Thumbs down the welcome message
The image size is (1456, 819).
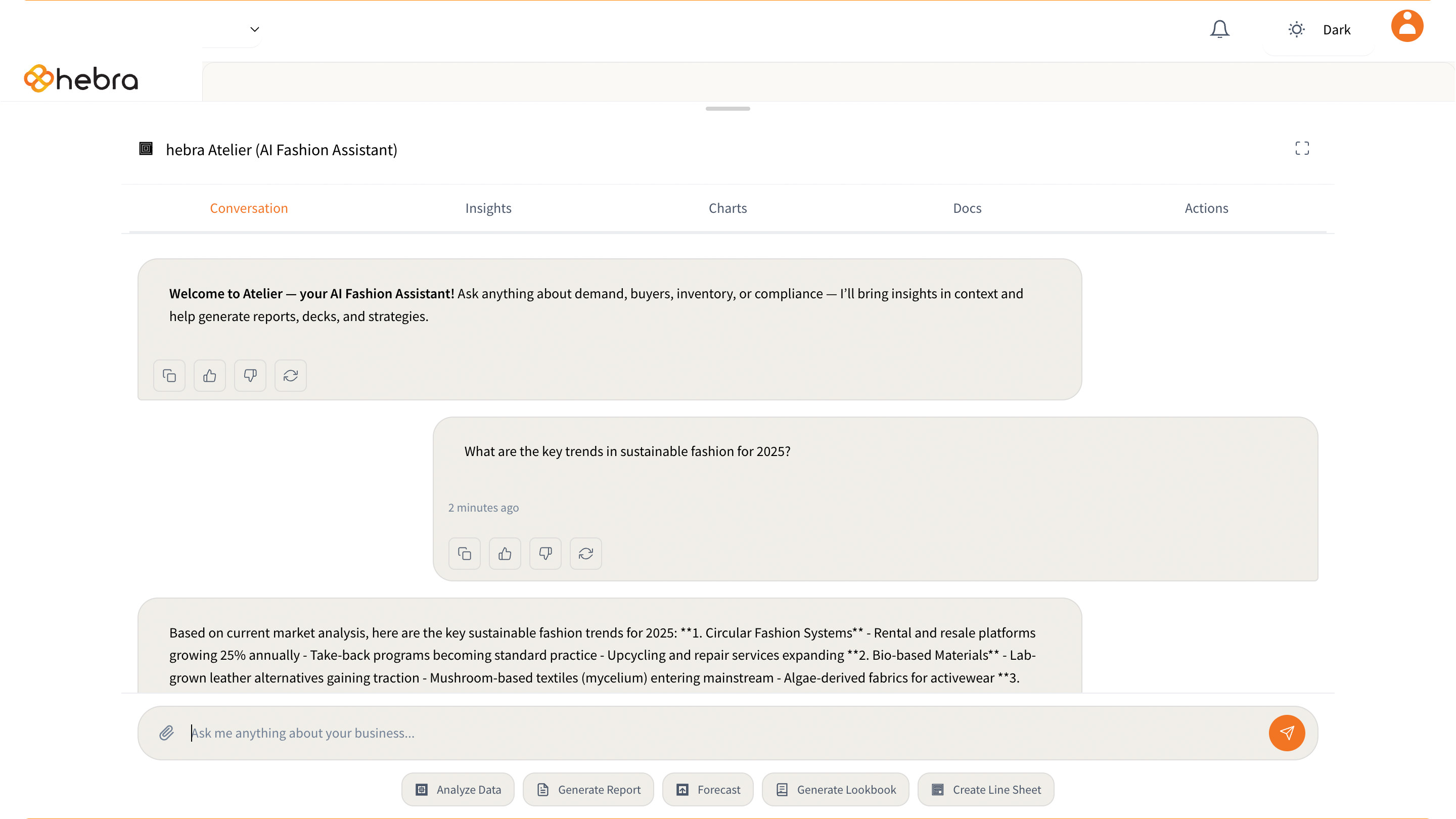[250, 375]
